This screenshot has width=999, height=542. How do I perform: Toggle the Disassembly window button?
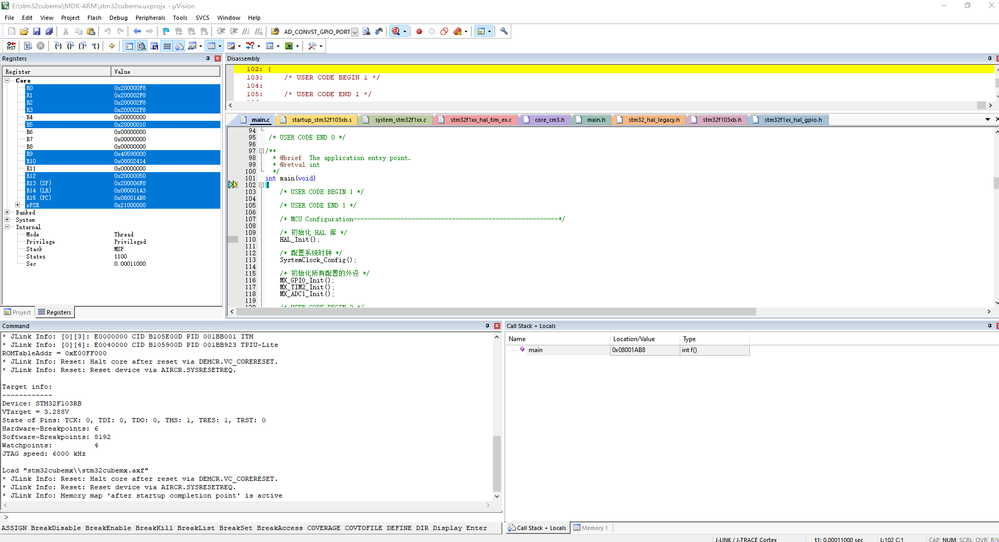(141, 46)
